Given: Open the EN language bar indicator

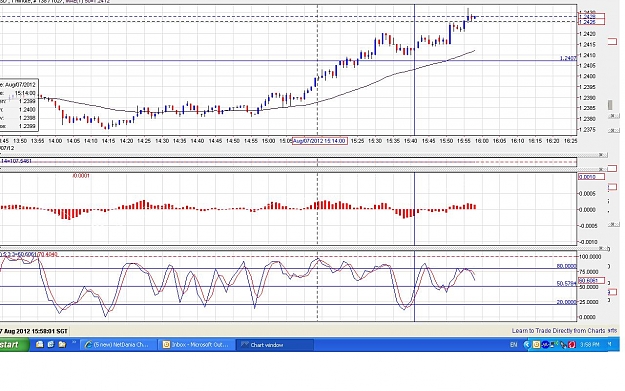Looking at the screenshot, I should pyautogui.click(x=513, y=345).
